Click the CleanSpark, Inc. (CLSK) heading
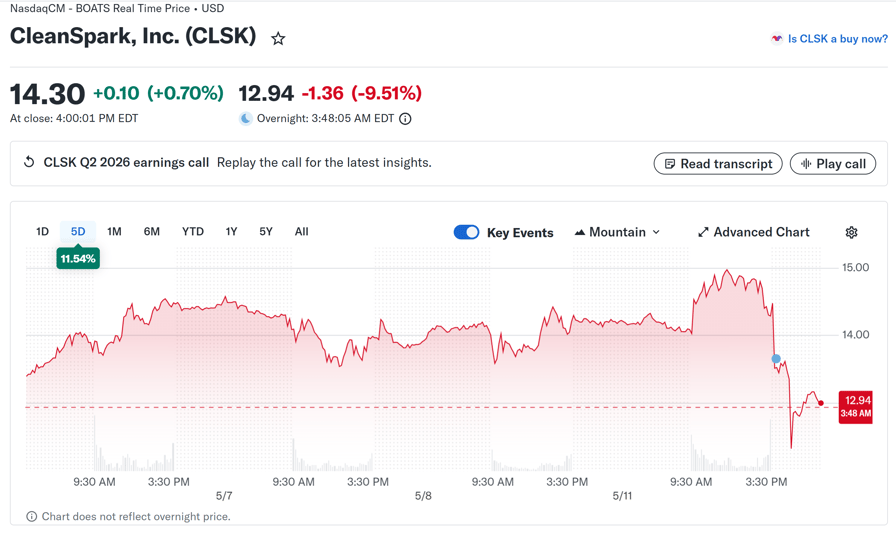Screen dimensions: 896x536 [133, 37]
